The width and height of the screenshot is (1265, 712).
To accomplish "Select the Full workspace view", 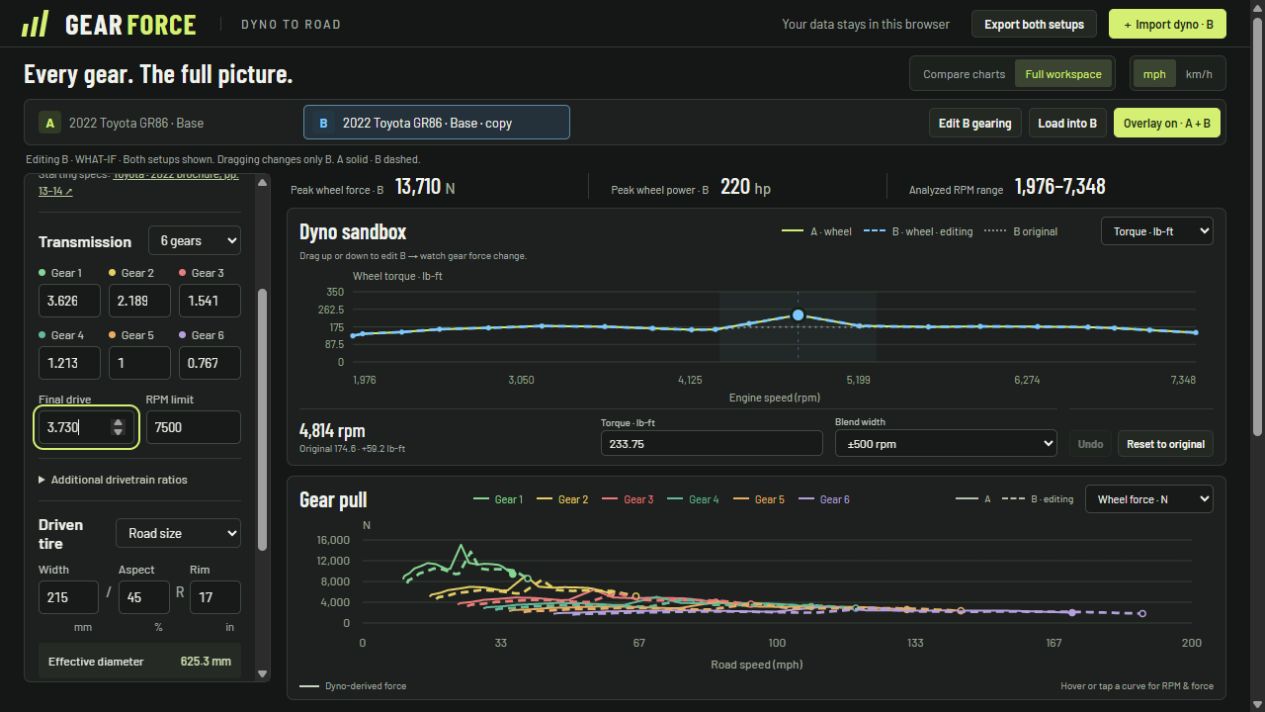I will [x=1063, y=74].
